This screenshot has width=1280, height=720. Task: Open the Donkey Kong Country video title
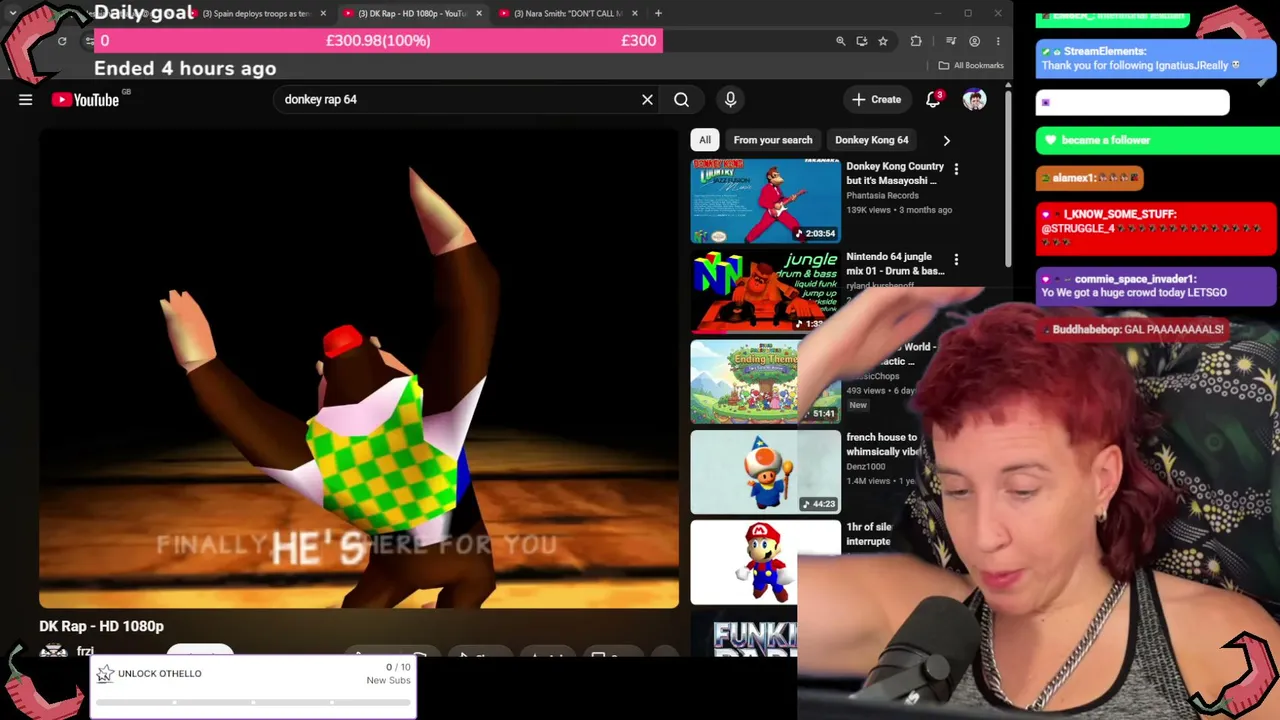point(895,173)
